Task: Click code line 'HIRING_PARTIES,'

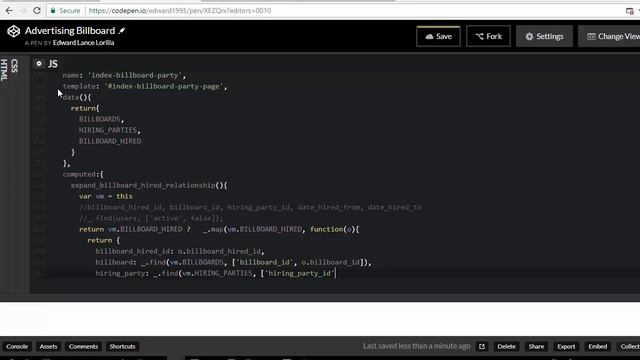Action: 109,130
